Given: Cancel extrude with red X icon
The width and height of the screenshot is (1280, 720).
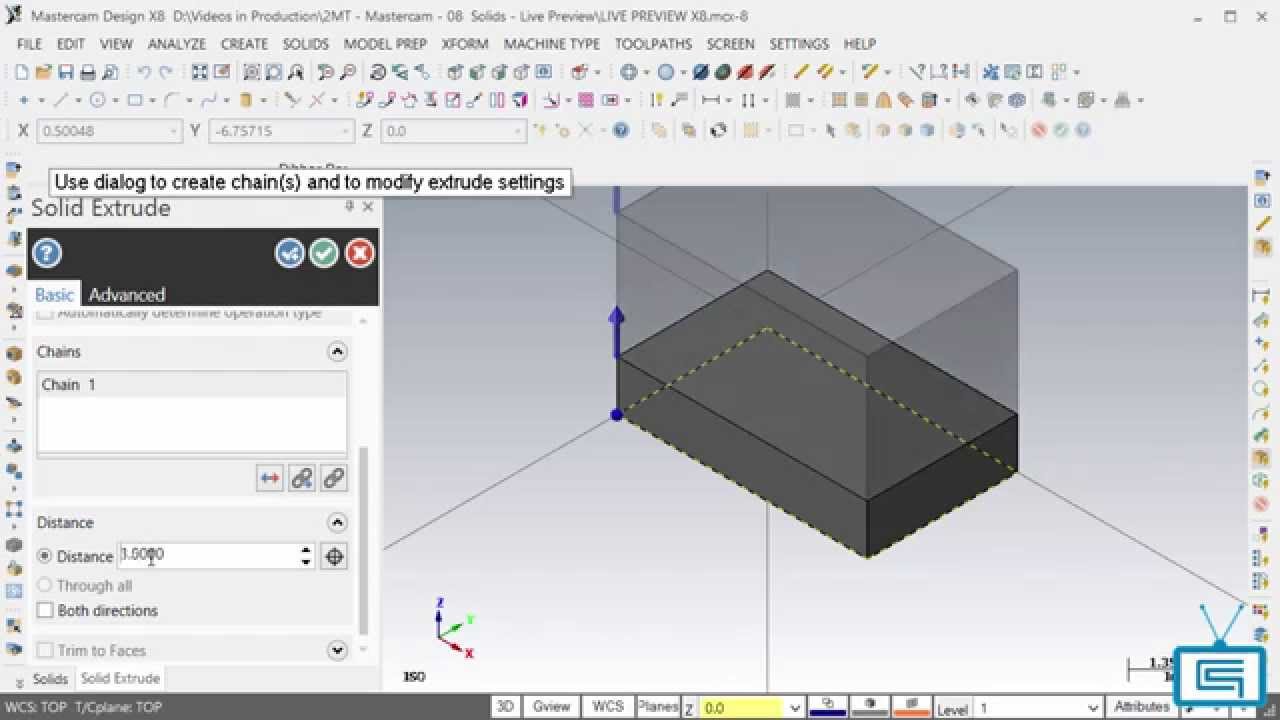Looking at the screenshot, I should click(359, 253).
